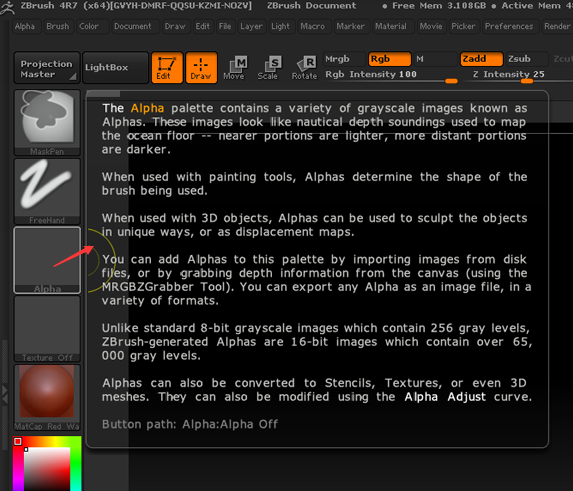The width and height of the screenshot is (573, 491).
Task: Toggle Draw mode icon
Action: (x=201, y=68)
